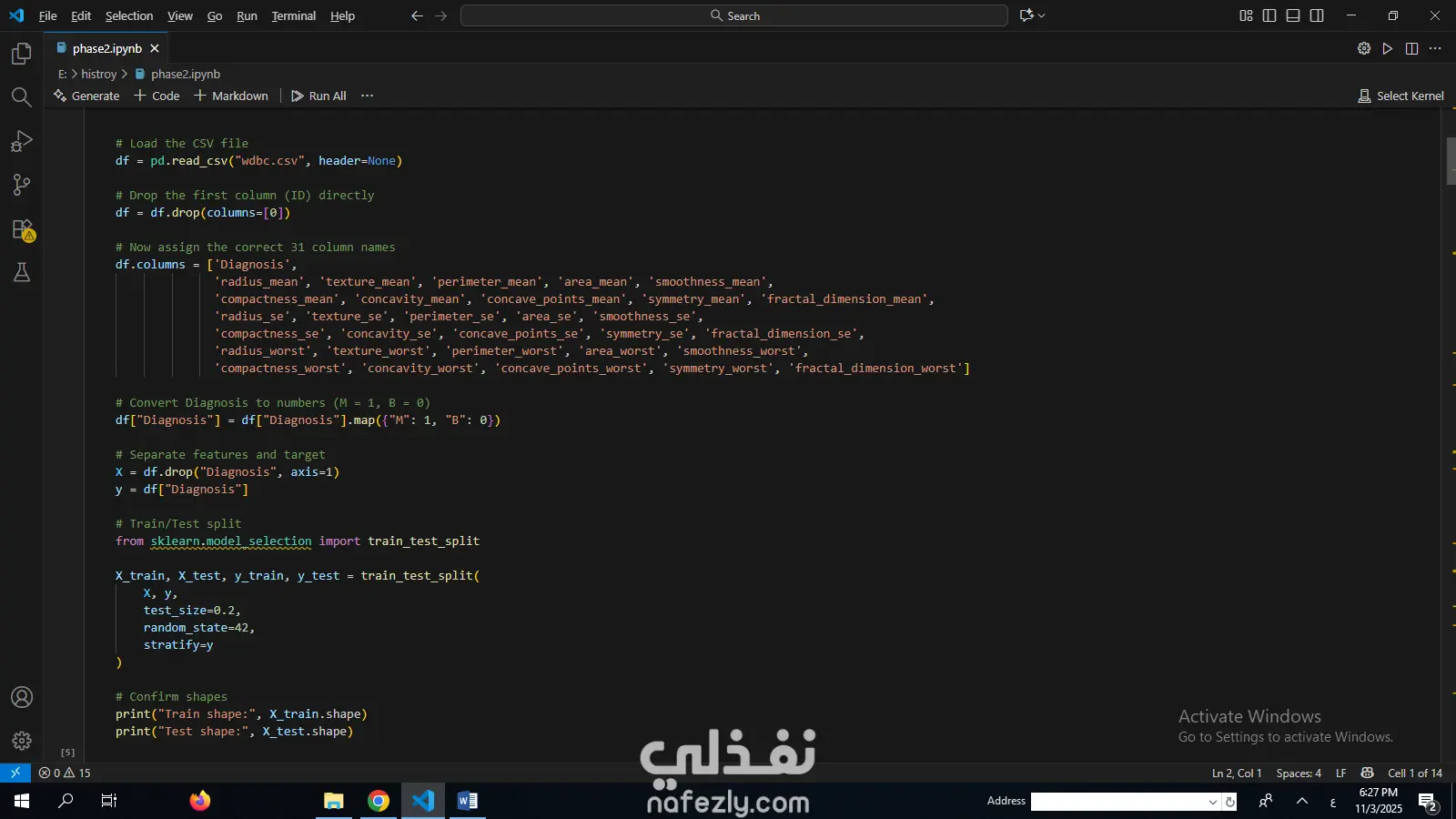
Task: Open the Copilot chat icon in title bar
Action: click(x=1027, y=15)
